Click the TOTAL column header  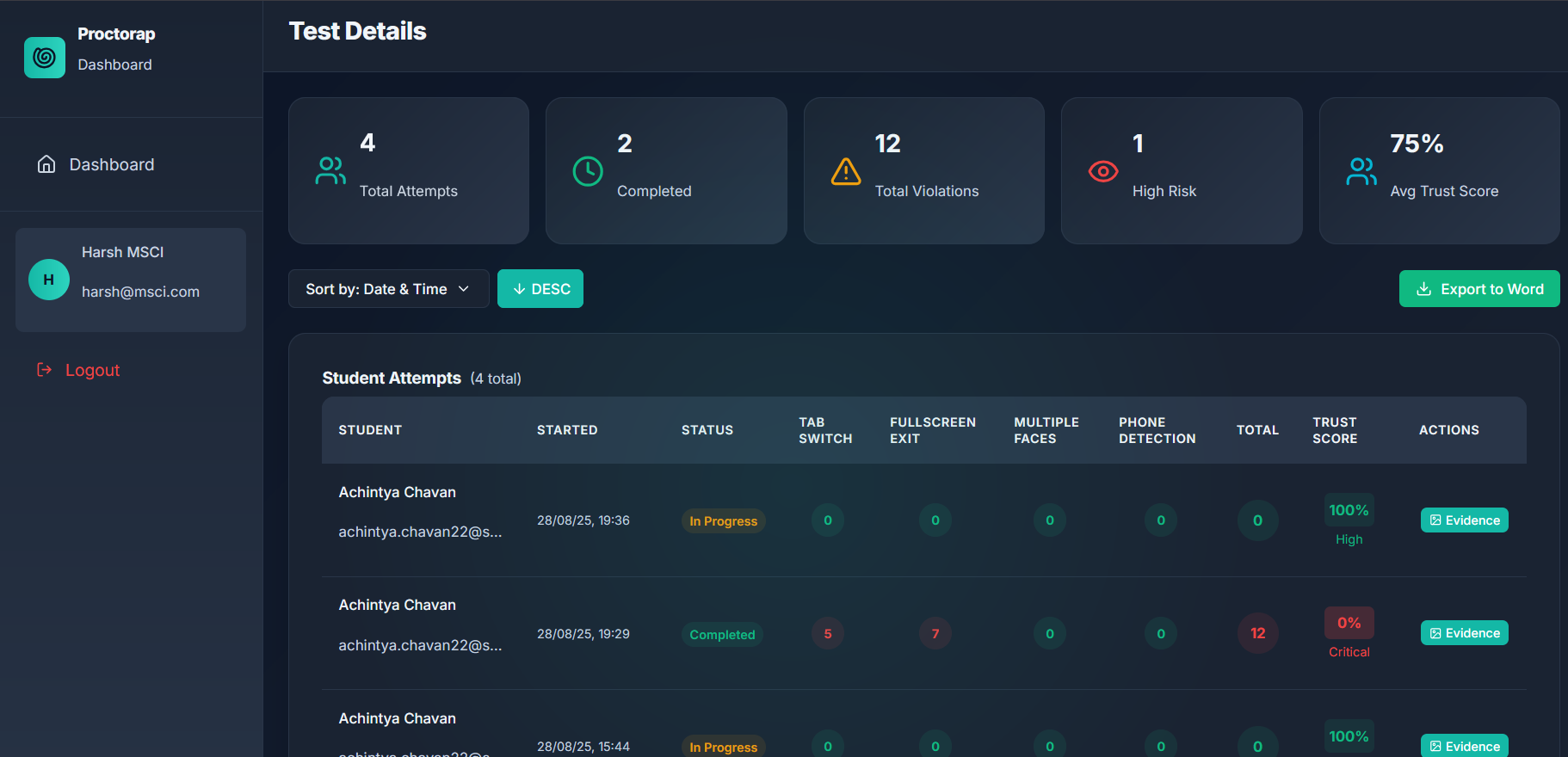[x=1257, y=430]
